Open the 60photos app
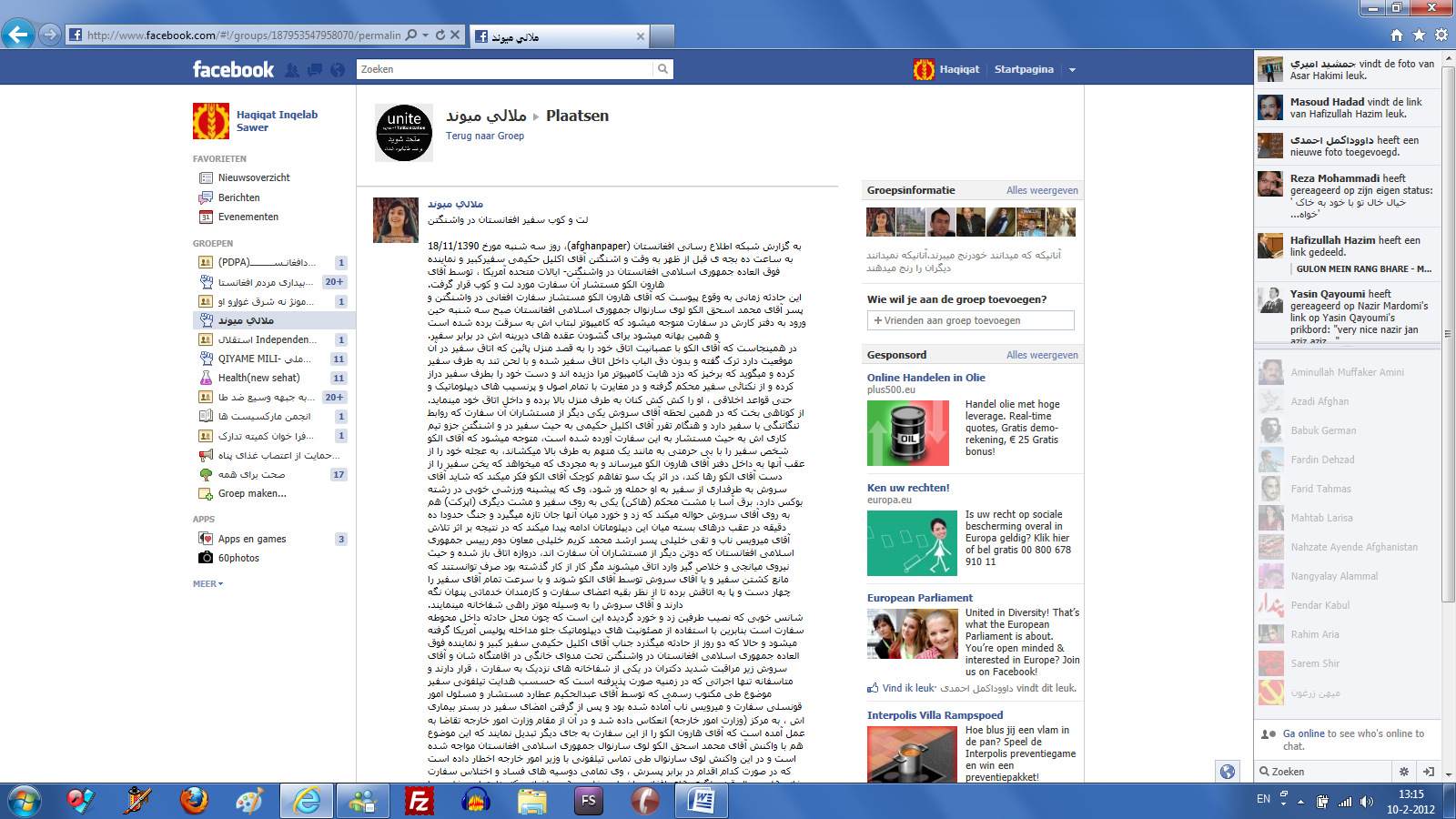The width and height of the screenshot is (1456, 819). pyautogui.click(x=238, y=558)
